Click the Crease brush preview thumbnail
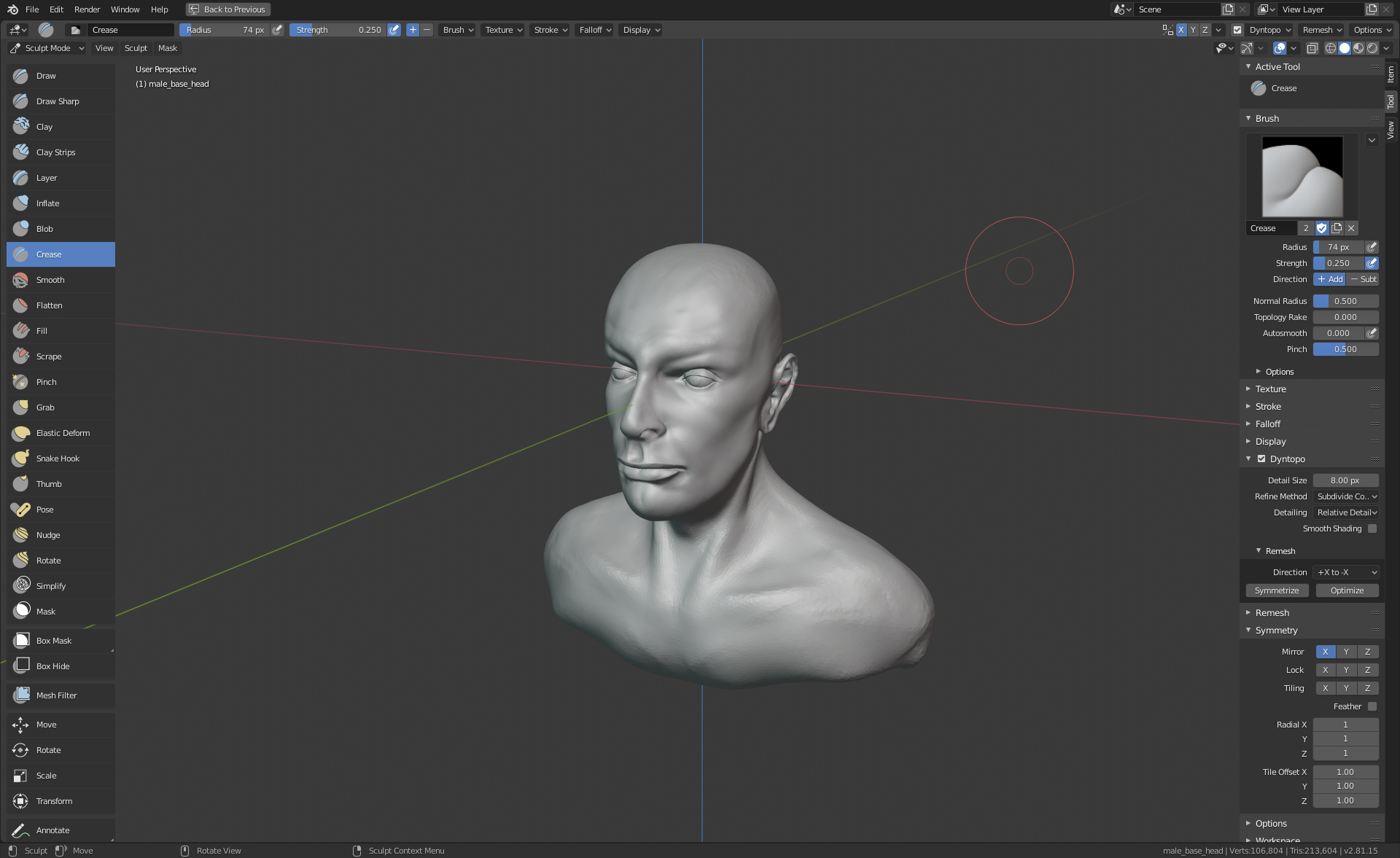Image resolution: width=1400 pixels, height=858 pixels. [x=1302, y=176]
